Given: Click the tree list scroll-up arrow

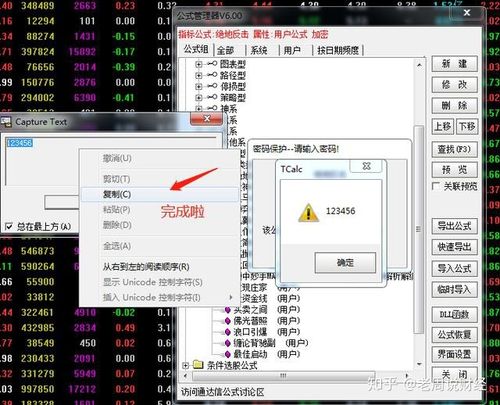Looking at the screenshot, I should [419, 65].
